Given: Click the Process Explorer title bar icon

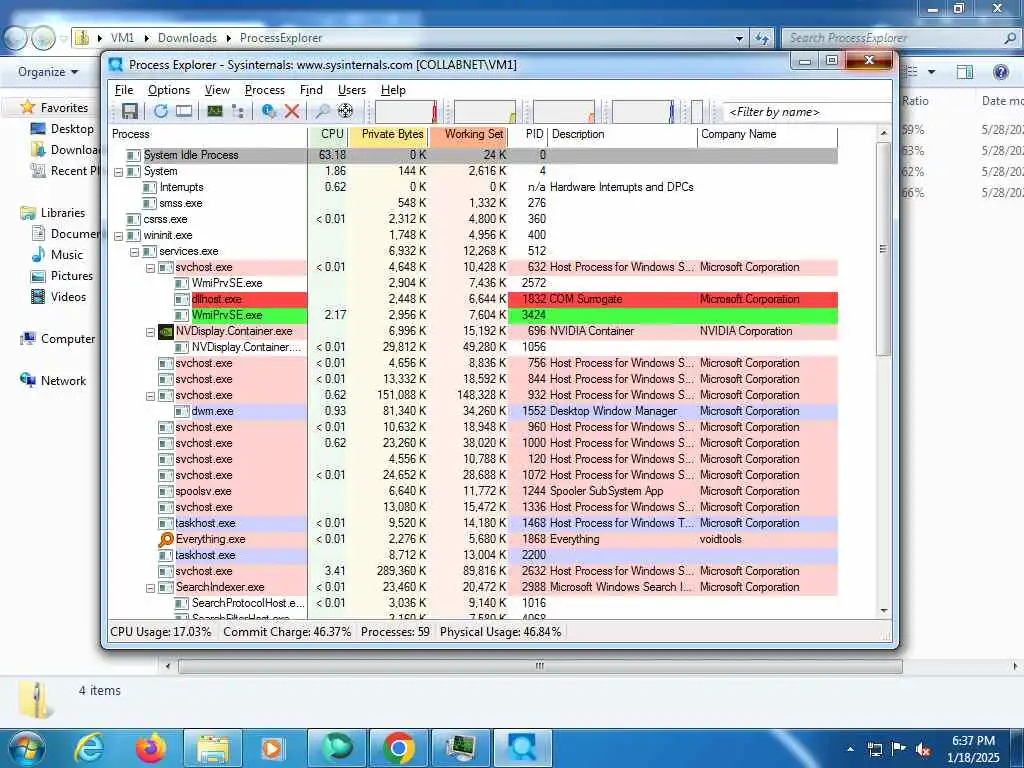Looking at the screenshot, I should (116, 65).
